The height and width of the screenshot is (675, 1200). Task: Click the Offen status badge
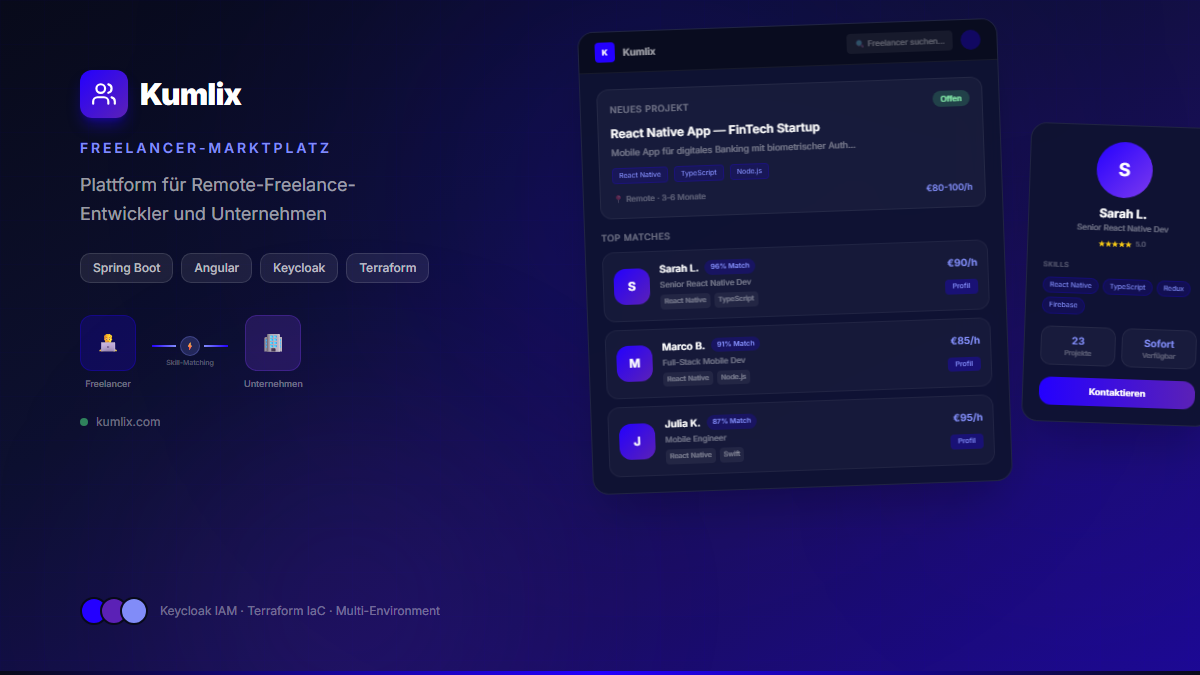tap(951, 99)
